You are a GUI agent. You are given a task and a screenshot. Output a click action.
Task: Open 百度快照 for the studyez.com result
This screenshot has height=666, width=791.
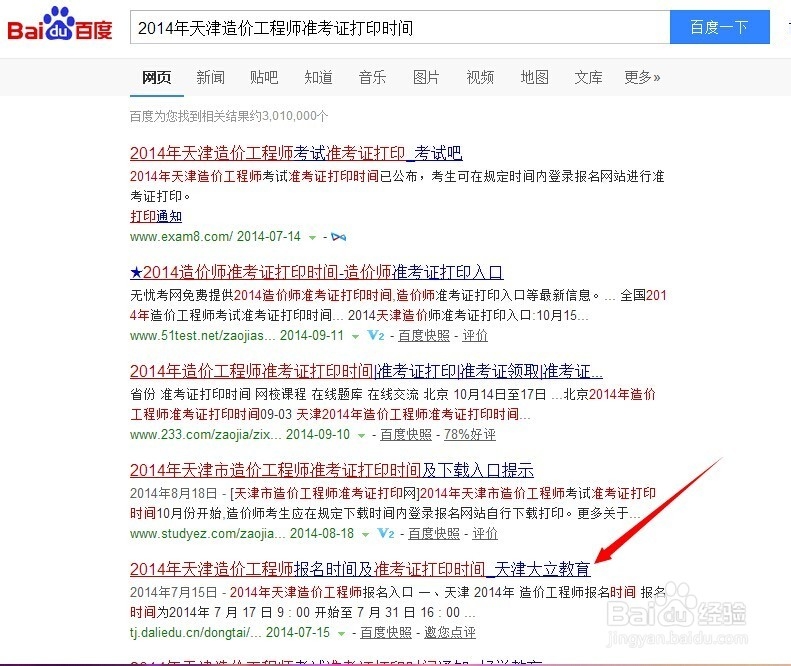pyautogui.click(x=434, y=533)
